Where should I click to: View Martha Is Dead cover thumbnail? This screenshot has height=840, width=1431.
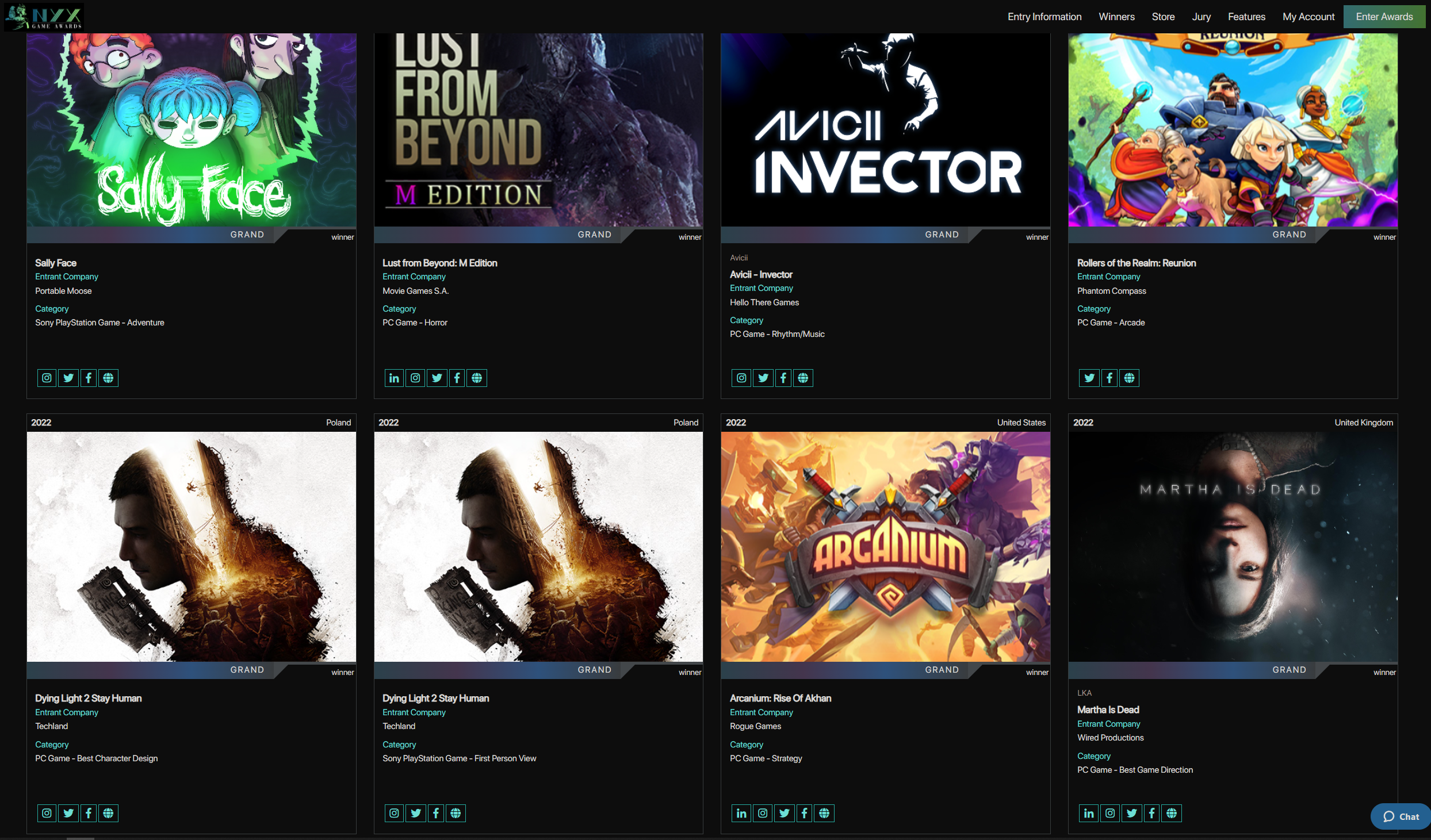(1233, 546)
